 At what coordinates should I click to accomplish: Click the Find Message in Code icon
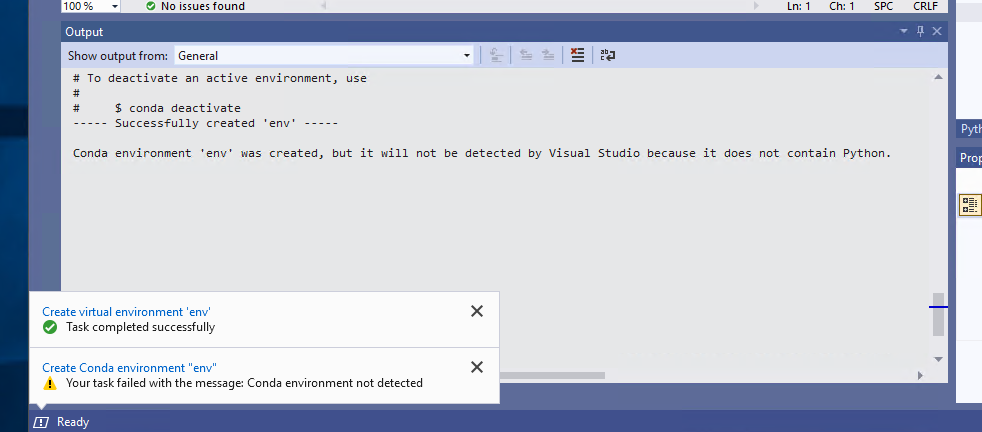[496, 56]
